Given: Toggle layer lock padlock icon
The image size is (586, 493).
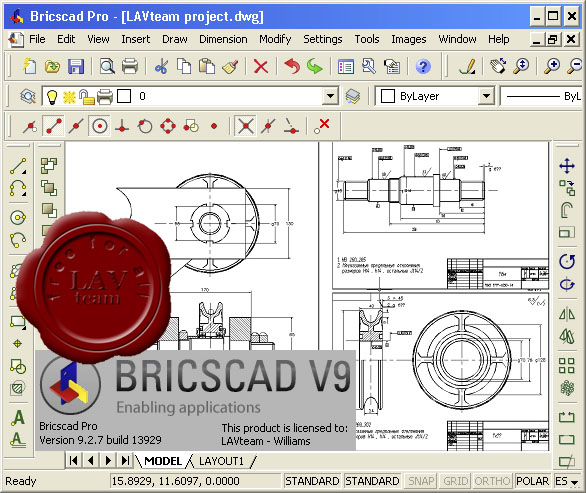Looking at the screenshot, I should (87, 97).
